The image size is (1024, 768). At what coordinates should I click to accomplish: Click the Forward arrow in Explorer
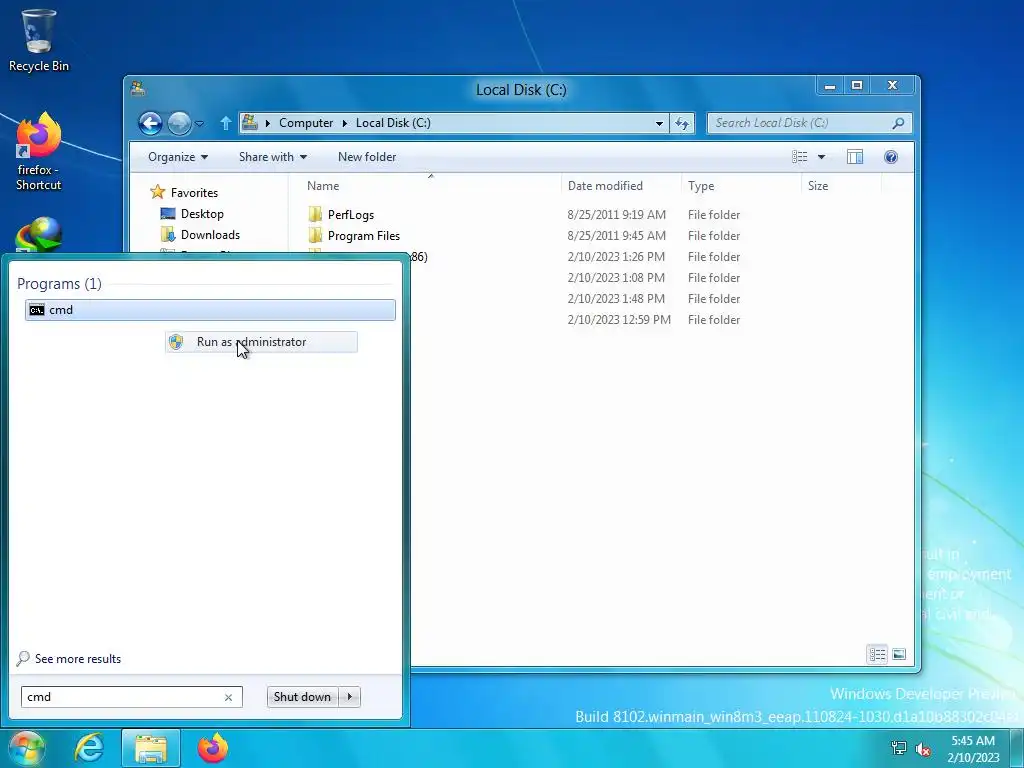pos(179,123)
